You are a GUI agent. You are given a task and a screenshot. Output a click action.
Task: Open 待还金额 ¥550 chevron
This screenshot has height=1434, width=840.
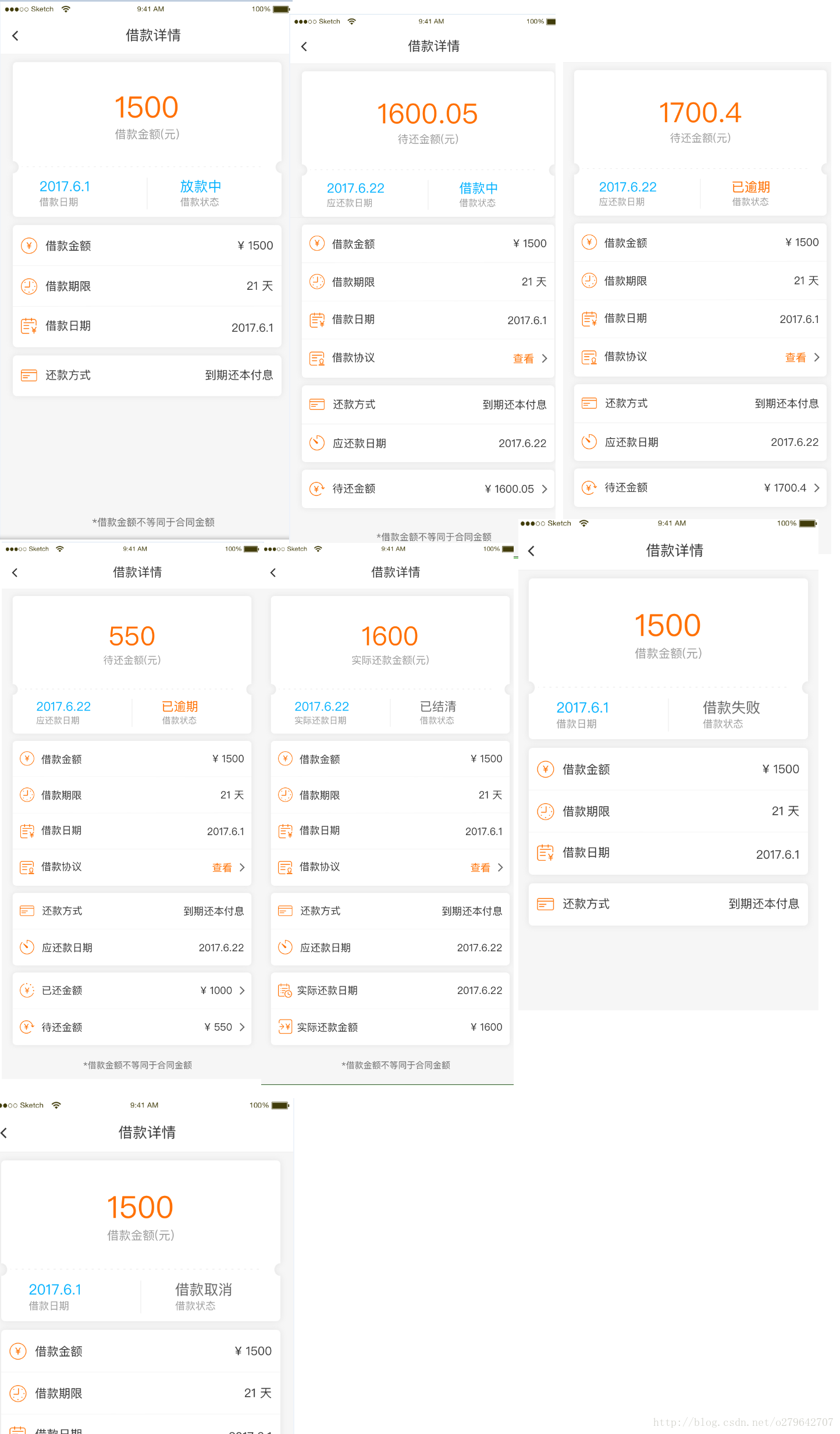click(x=242, y=1027)
